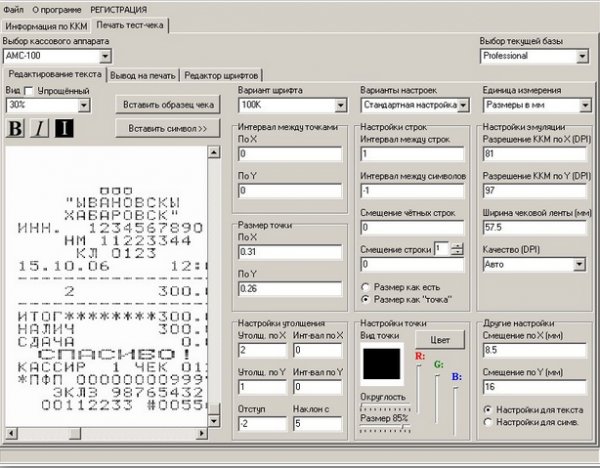600x468 pixels.
Task: Toggle inverse text formatting button
Action: tap(63, 128)
